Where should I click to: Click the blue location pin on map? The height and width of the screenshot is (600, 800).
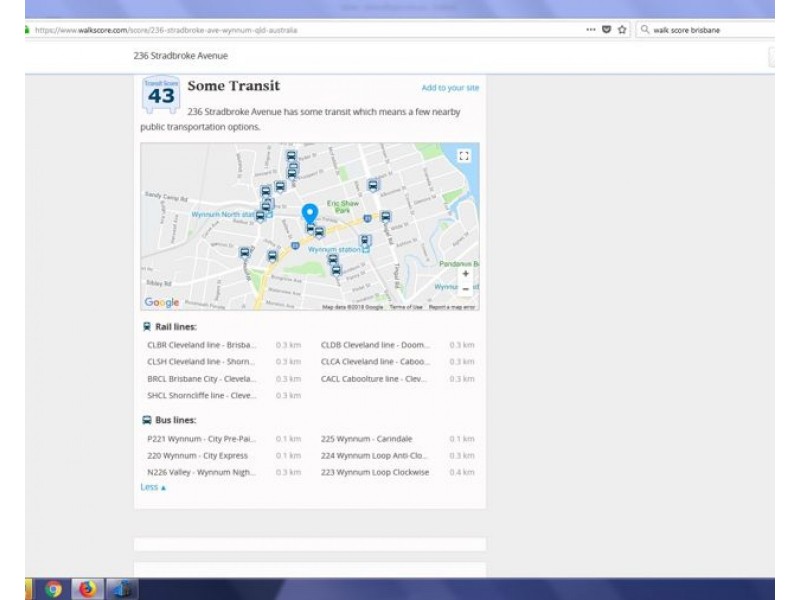tap(310, 213)
